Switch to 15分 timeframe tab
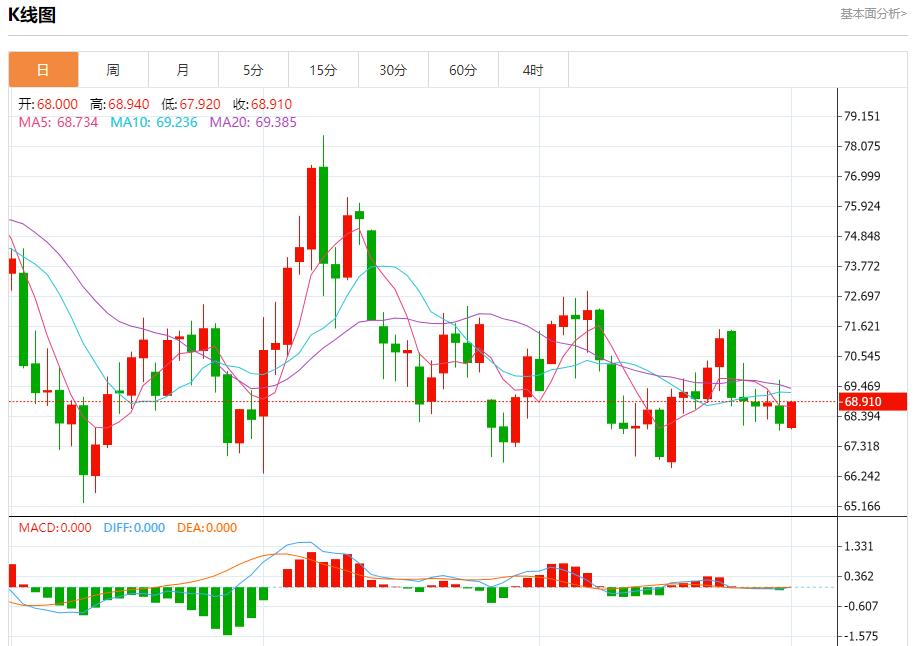914x646 pixels. tap(323, 70)
